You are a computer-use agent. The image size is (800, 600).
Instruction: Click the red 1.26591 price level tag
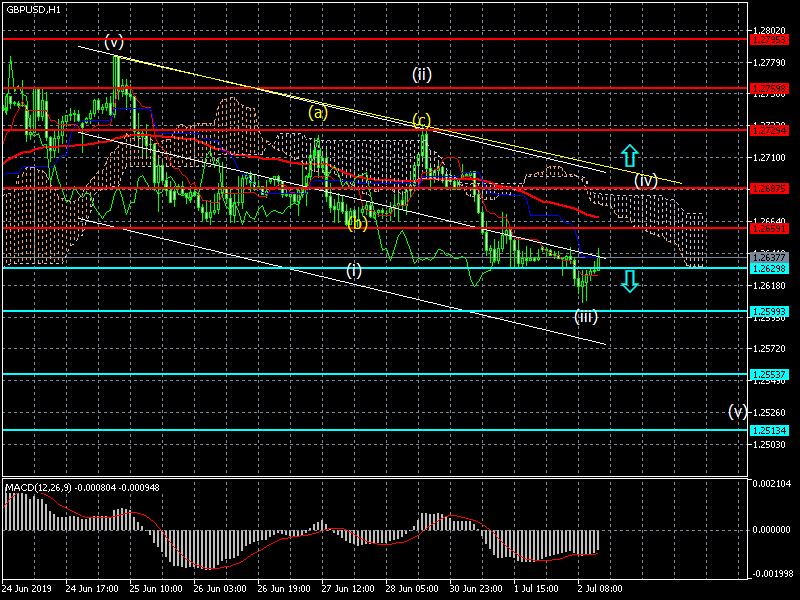pyautogui.click(x=769, y=229)
